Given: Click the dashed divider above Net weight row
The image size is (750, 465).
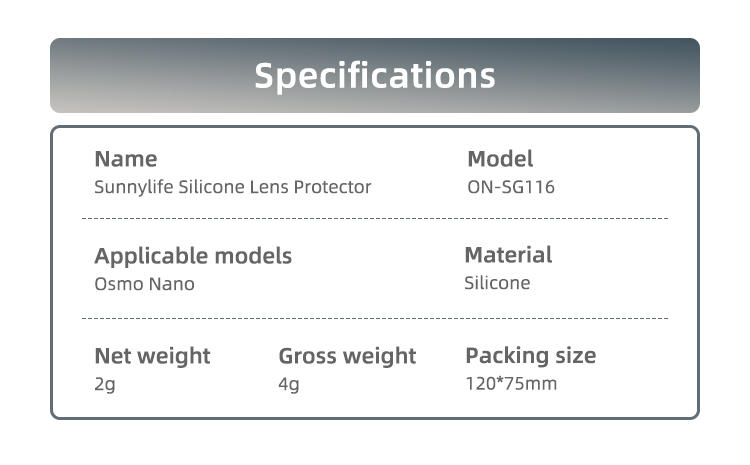Looking at the screenshot, I should pyautogui.click(x=374, y=318).
